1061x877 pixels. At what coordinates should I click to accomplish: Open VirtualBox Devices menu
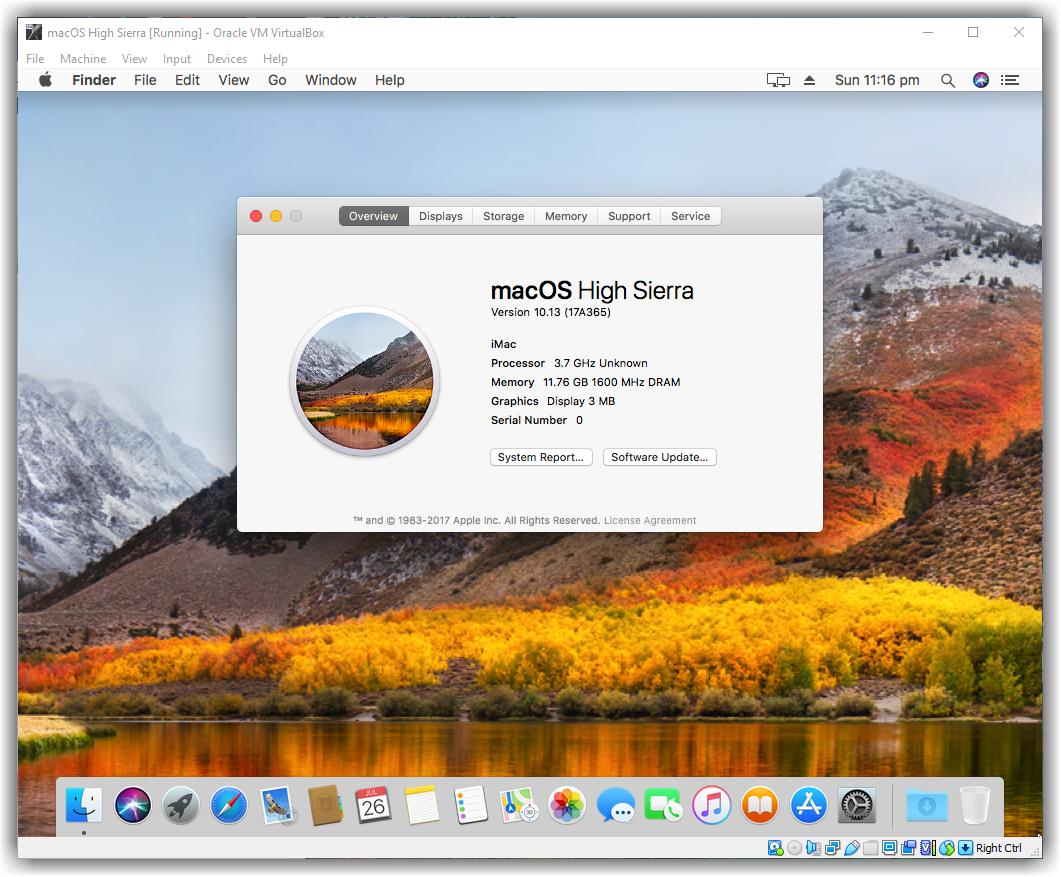tap(227, 59)
